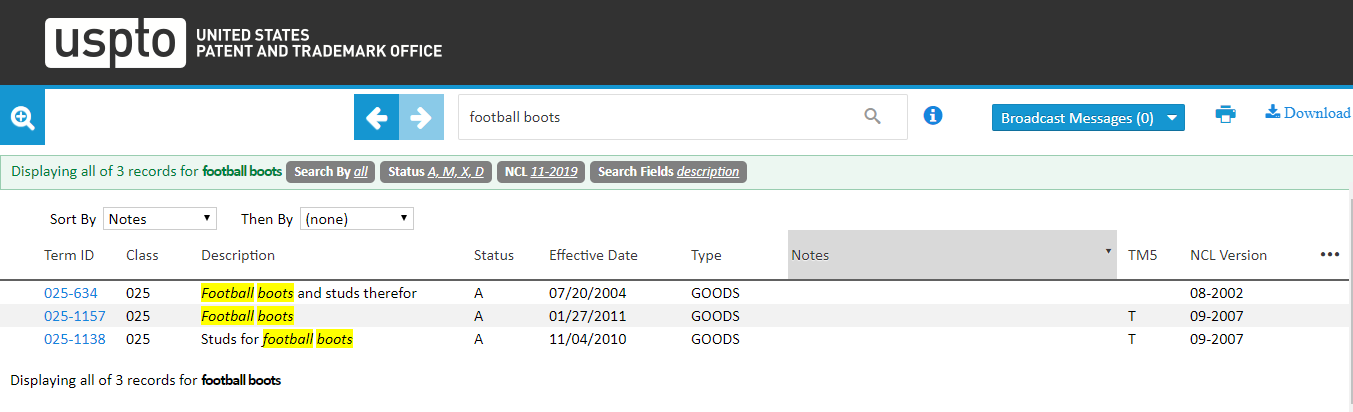1353x412 pixels.
Task: Click the Status A, M, X, D filter
Action: tap(435, 172)
